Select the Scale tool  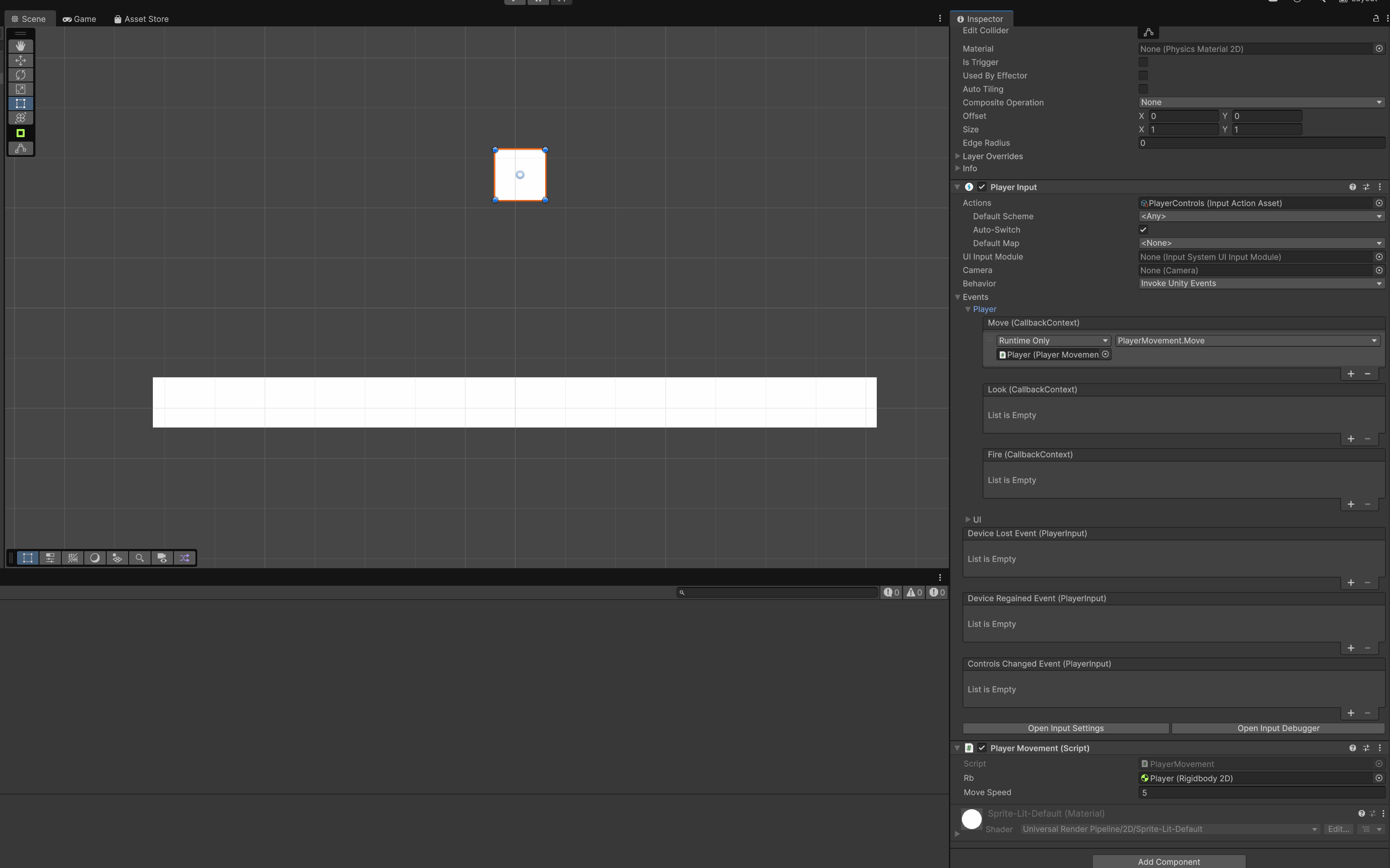pyautogui.click(x=21, y=90)
